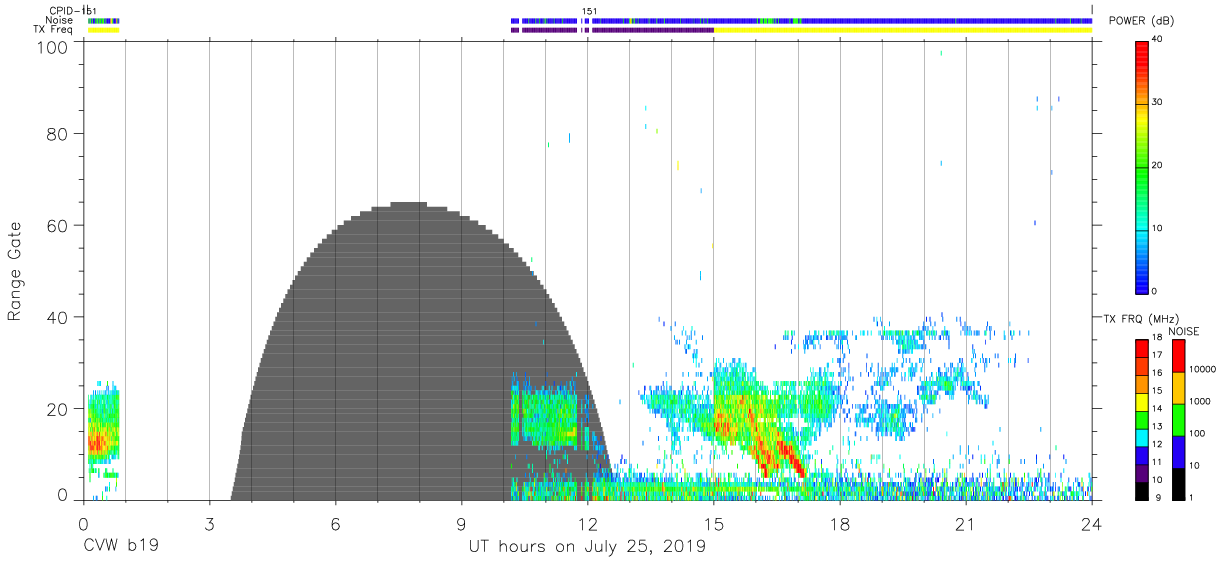Click the 'Noise' row label at top

61,20
